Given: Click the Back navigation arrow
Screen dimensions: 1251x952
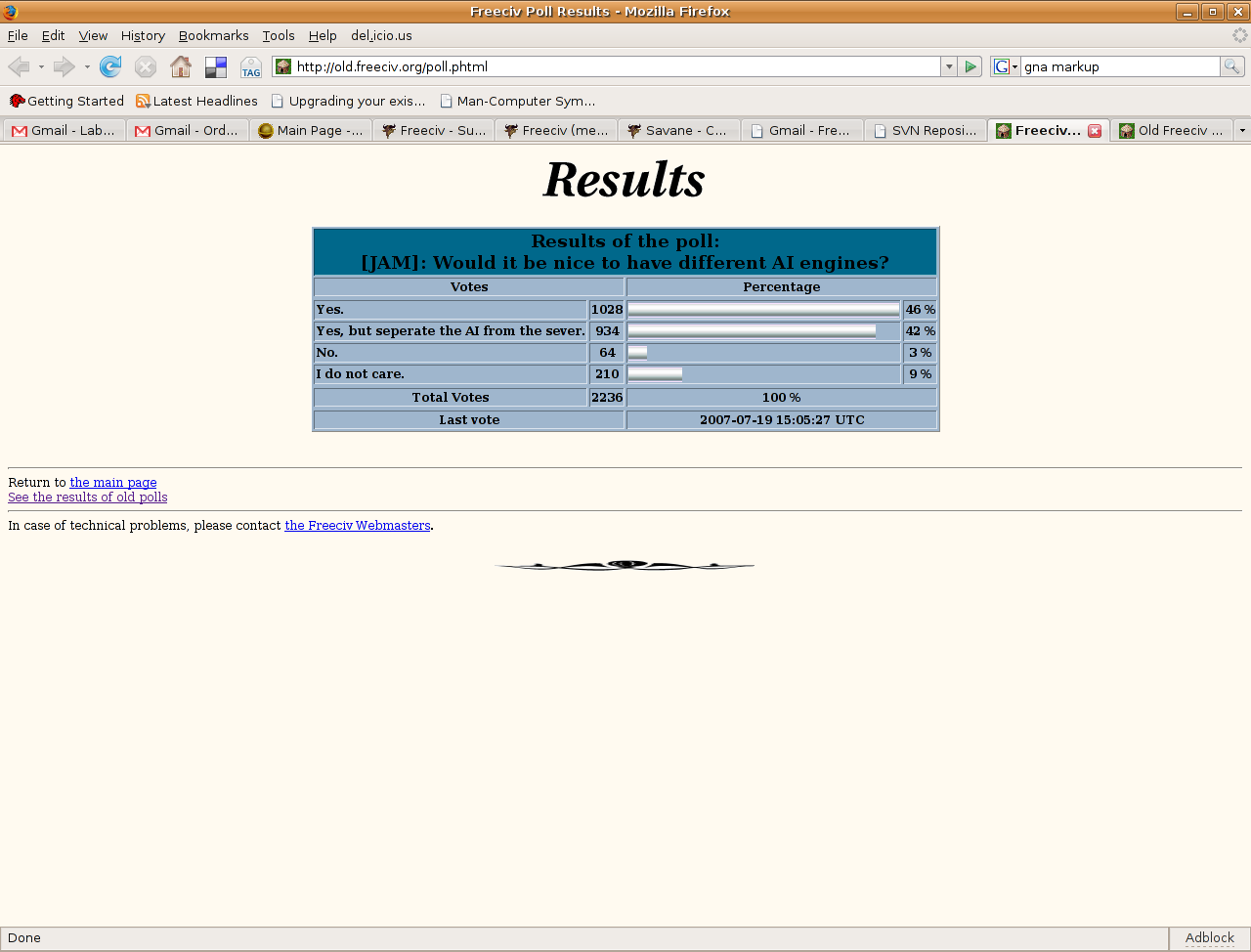Looking at the screenshot, I should 19,66.
